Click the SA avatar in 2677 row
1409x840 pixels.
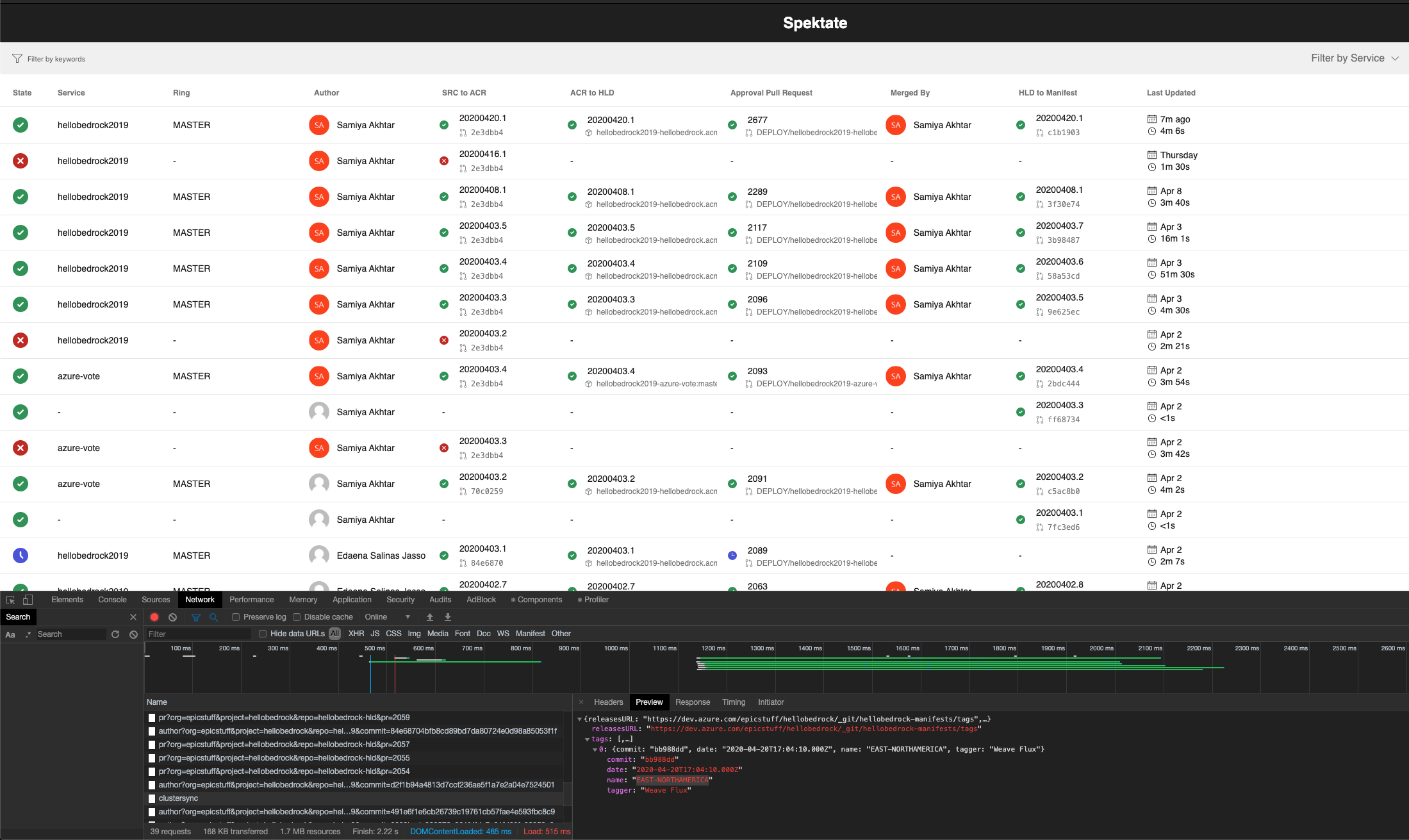tap(896, 125)
